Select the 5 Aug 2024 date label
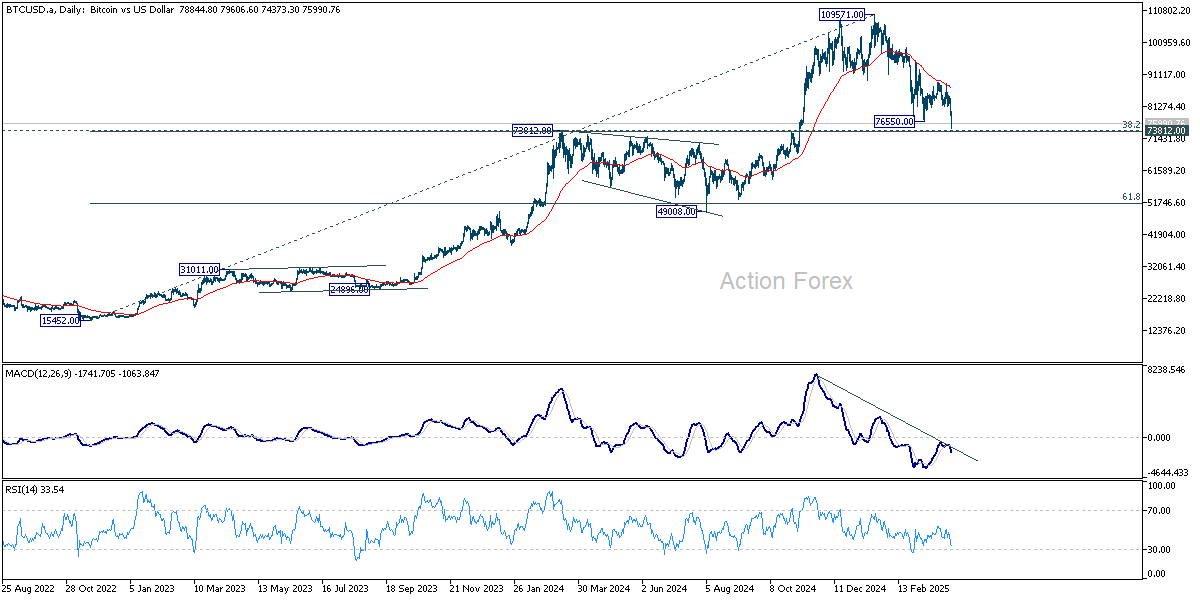Viewport: 1200px width, 600px height. click(732, 590)
